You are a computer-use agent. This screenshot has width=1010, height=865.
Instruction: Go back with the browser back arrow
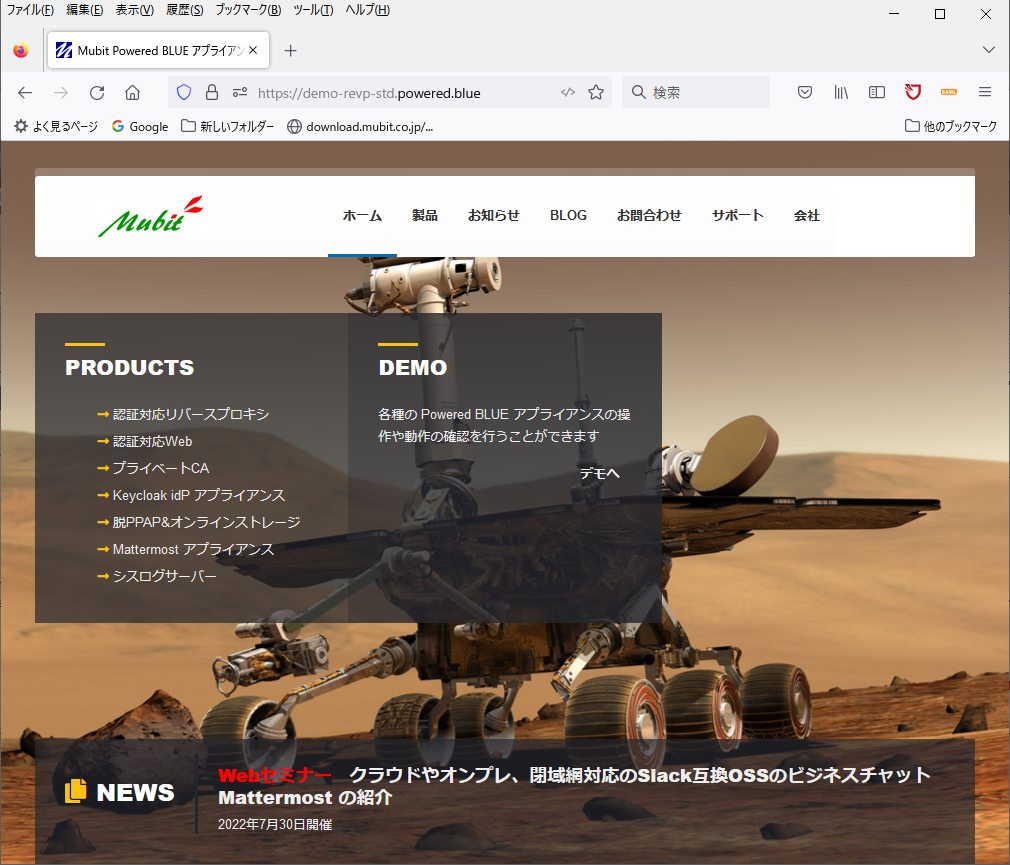point(24,93)
